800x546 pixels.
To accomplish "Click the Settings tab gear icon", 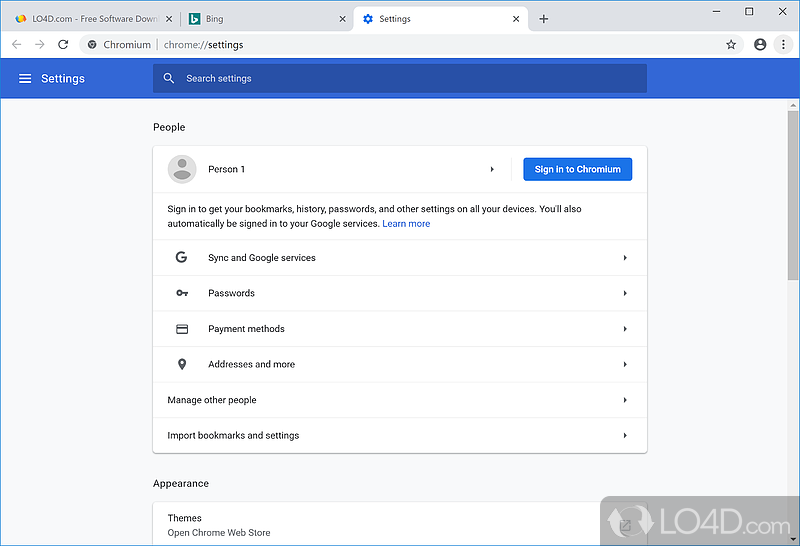I will tap(368, 19).
